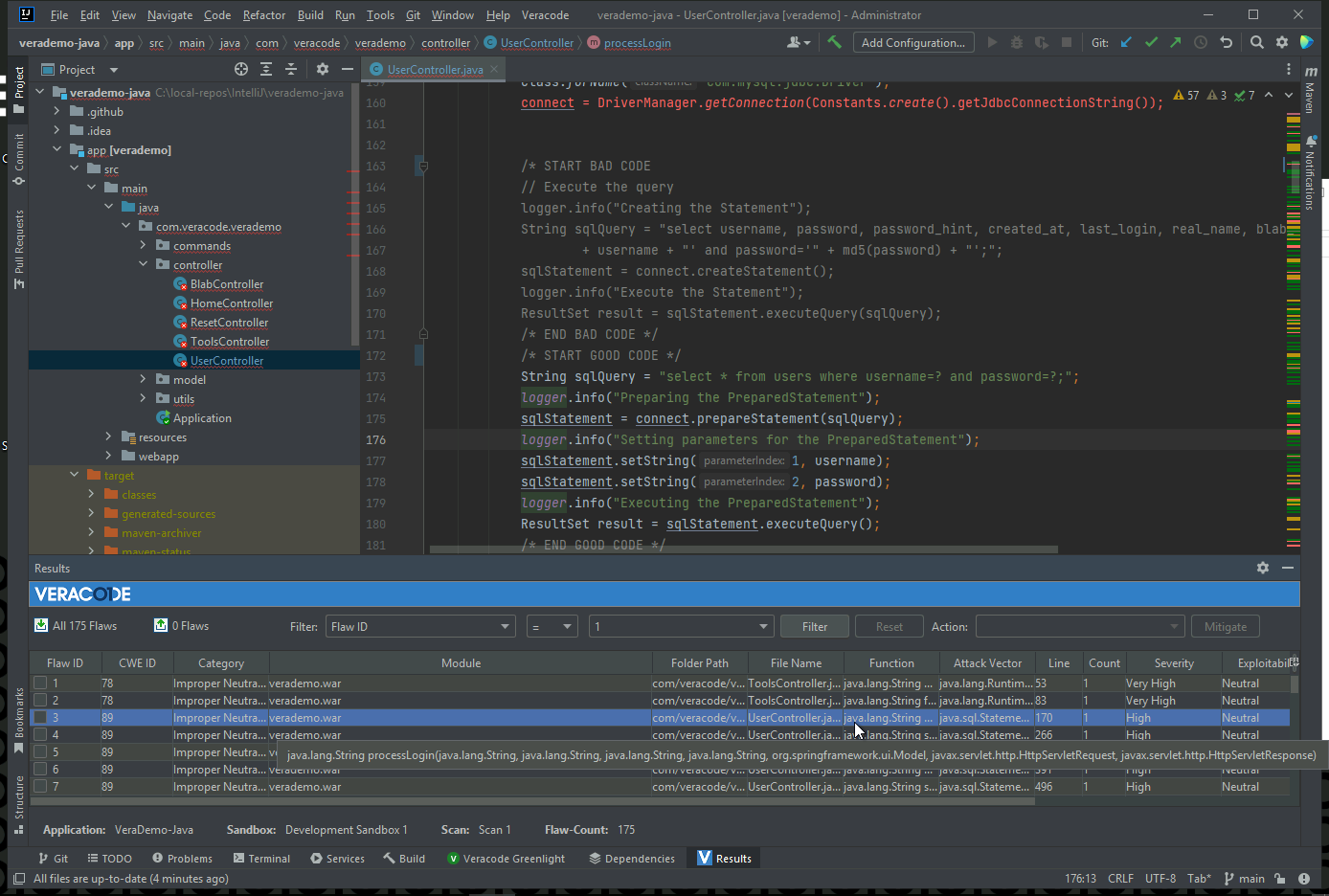Open Structure sidebar panel
The image size is (1329, 896).
click(18, 805)
